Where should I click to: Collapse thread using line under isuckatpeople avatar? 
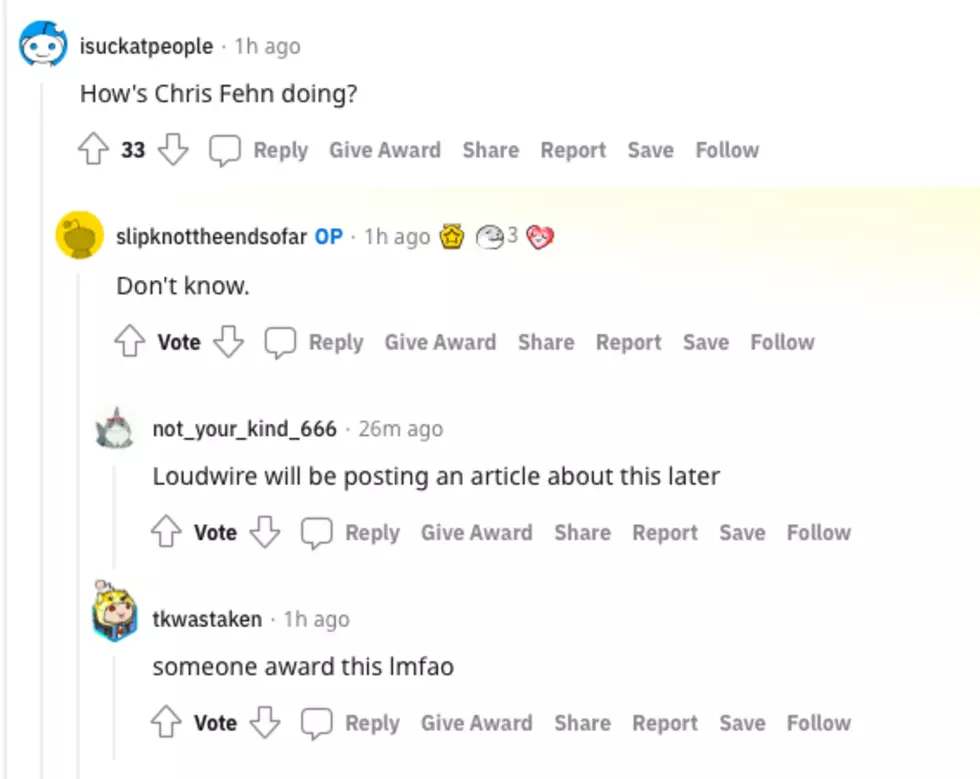(x=42, y=425)
